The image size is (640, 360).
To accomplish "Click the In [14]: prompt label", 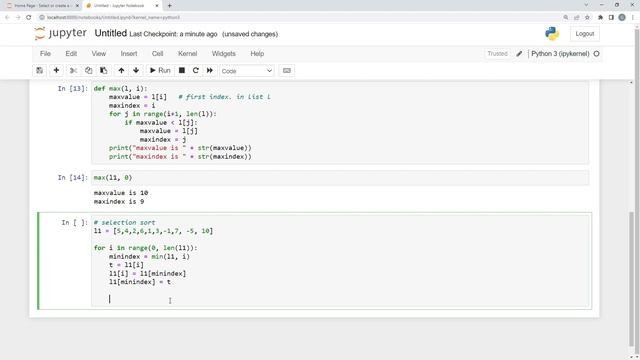I will tap(73, 178).
